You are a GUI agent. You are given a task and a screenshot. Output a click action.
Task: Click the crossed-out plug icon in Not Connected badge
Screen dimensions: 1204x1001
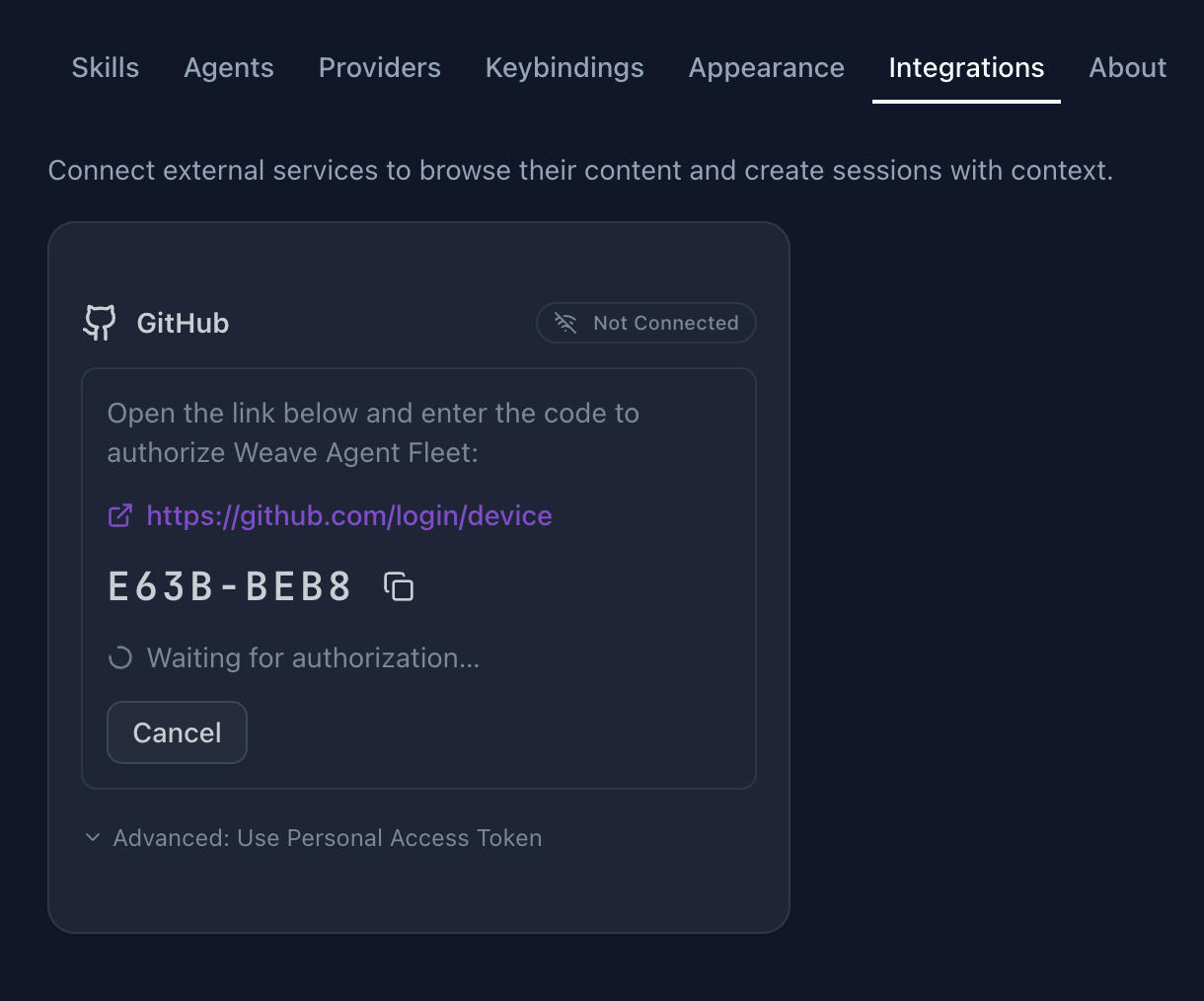coord(564,323)
